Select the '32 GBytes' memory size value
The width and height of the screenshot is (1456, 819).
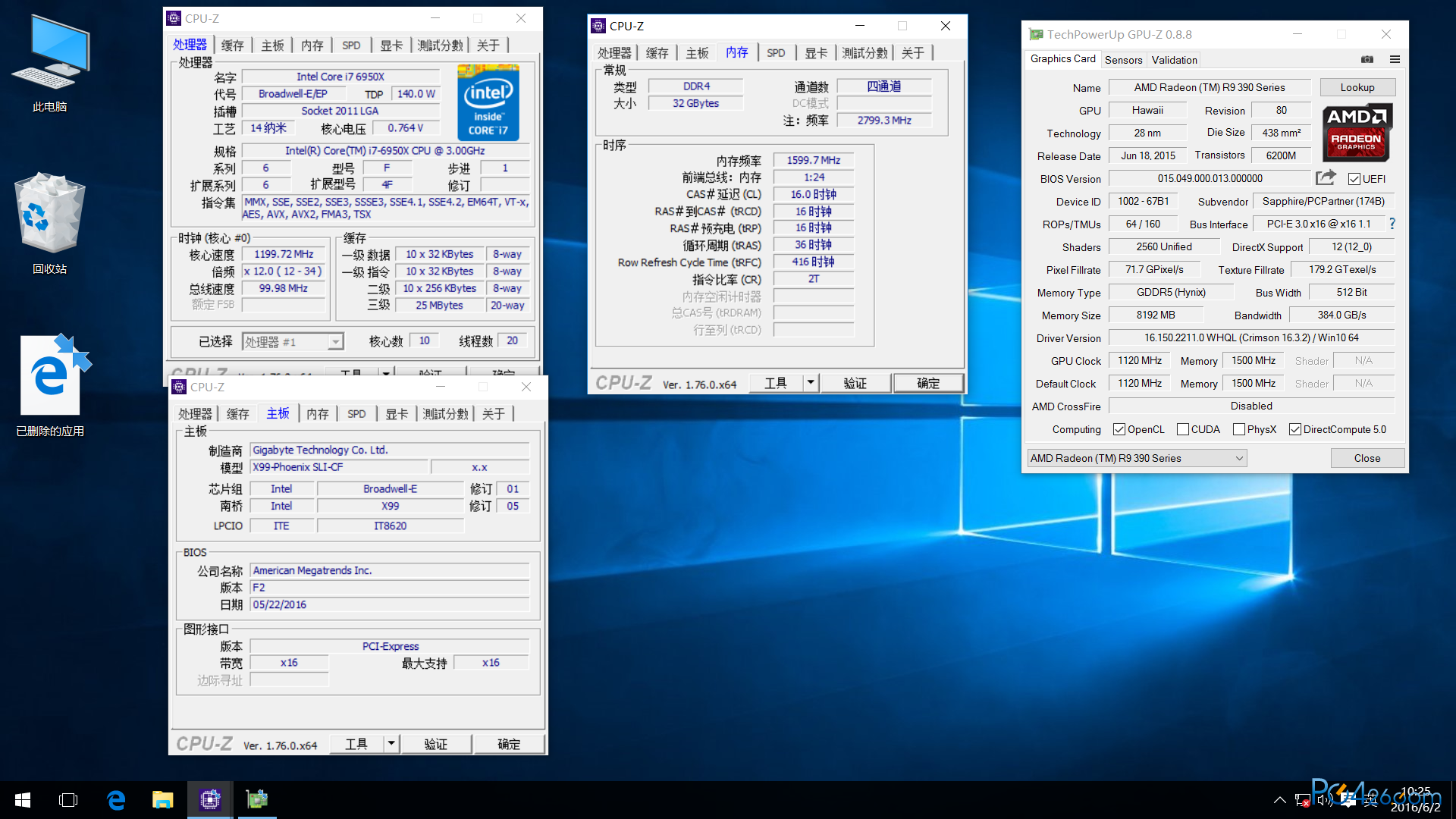click(696, 103)
